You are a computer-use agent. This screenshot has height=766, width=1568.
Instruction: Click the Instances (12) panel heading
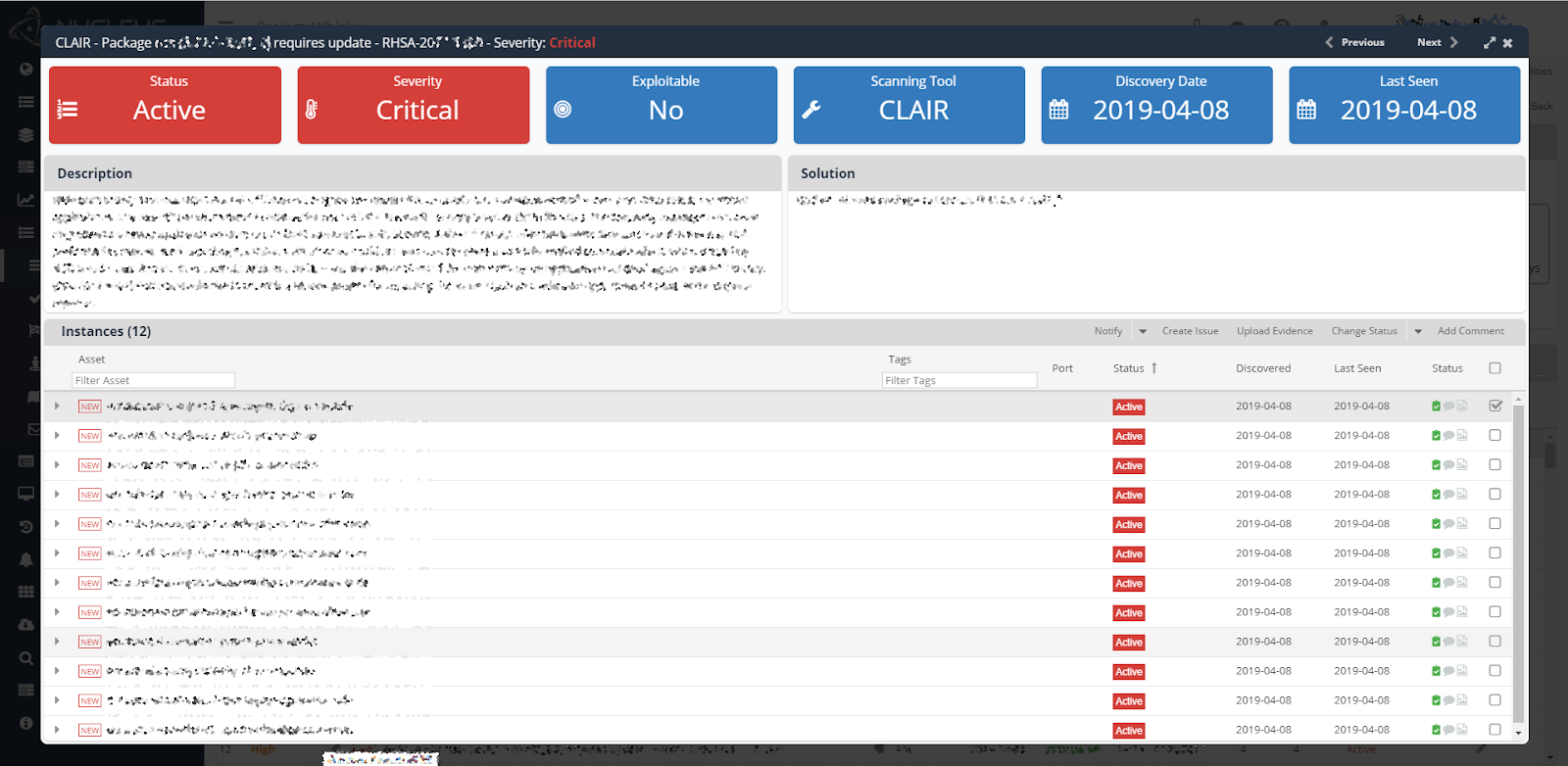(x=106, y=331)
